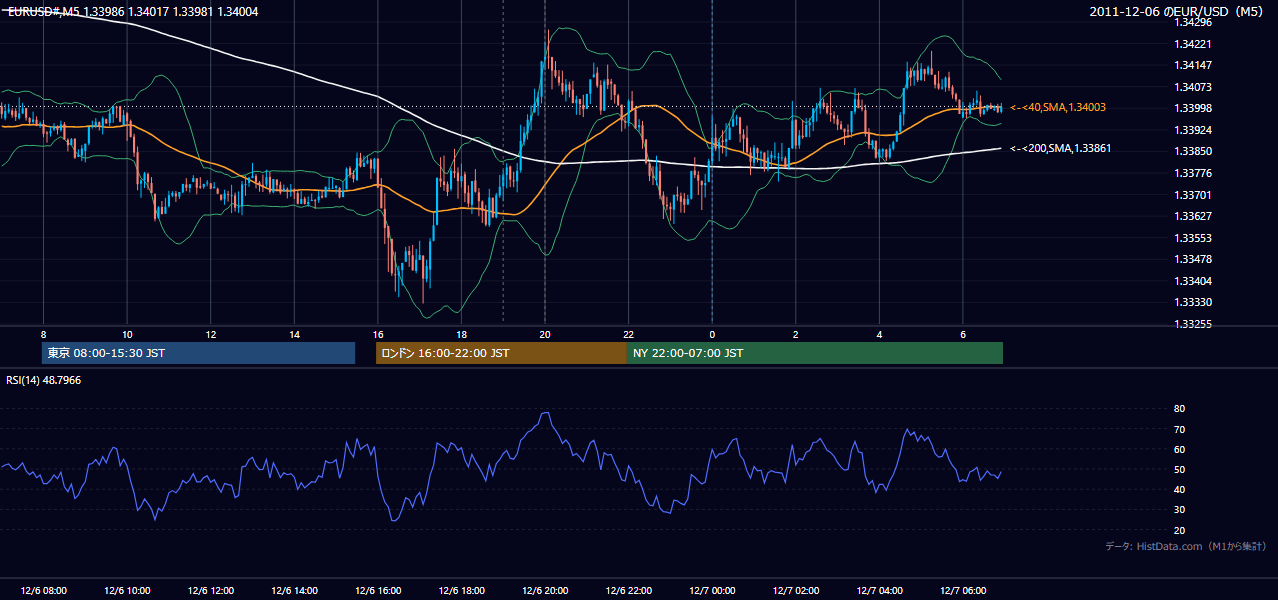Viewport: 1278px width, 600px height.
Task: Click hour tick 18 under the price chart
Action: coord(461,334)
